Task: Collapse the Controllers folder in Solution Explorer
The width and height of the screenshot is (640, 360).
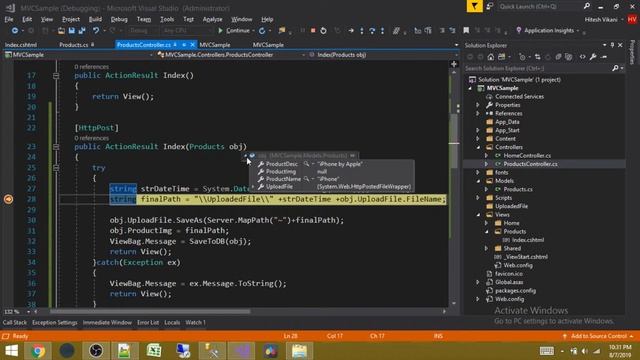Action: 478,147
